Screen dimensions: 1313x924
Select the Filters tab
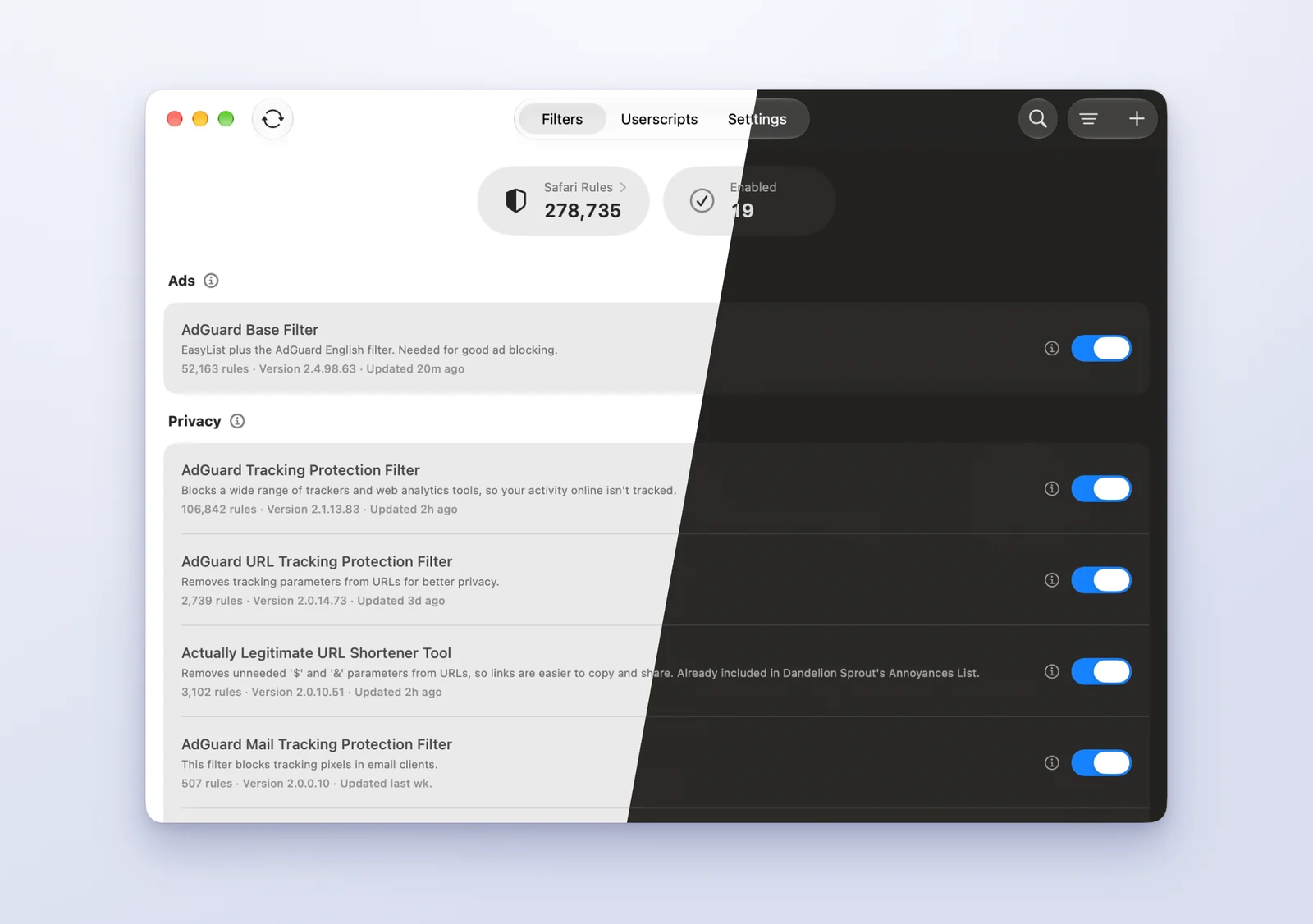(562, 119)
